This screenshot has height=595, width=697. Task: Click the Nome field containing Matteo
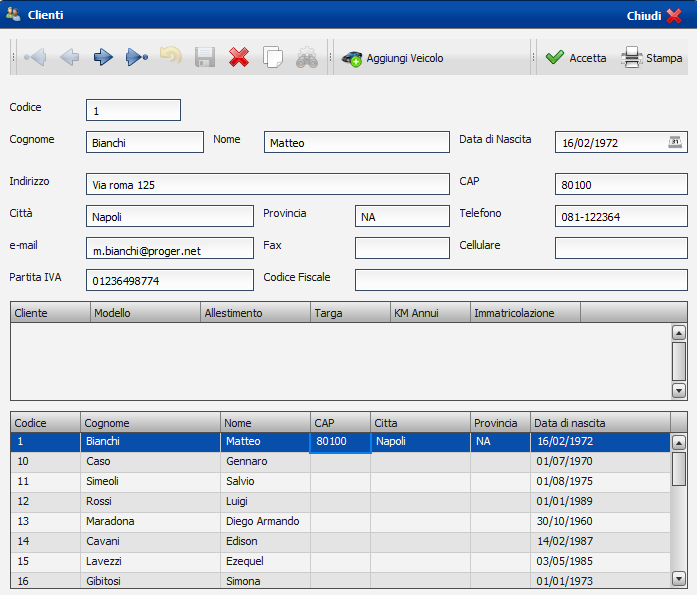pyautogui.click(x=357, y=142)
